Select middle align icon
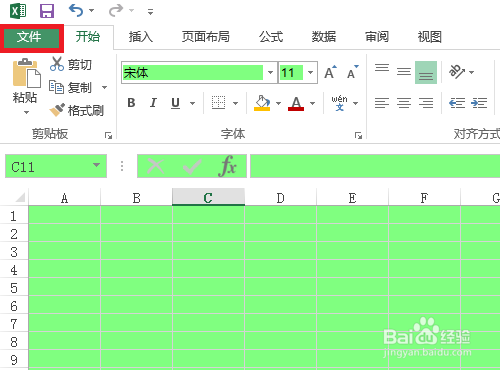Viewport: 500px width, 370px height. tap(404, 72)
